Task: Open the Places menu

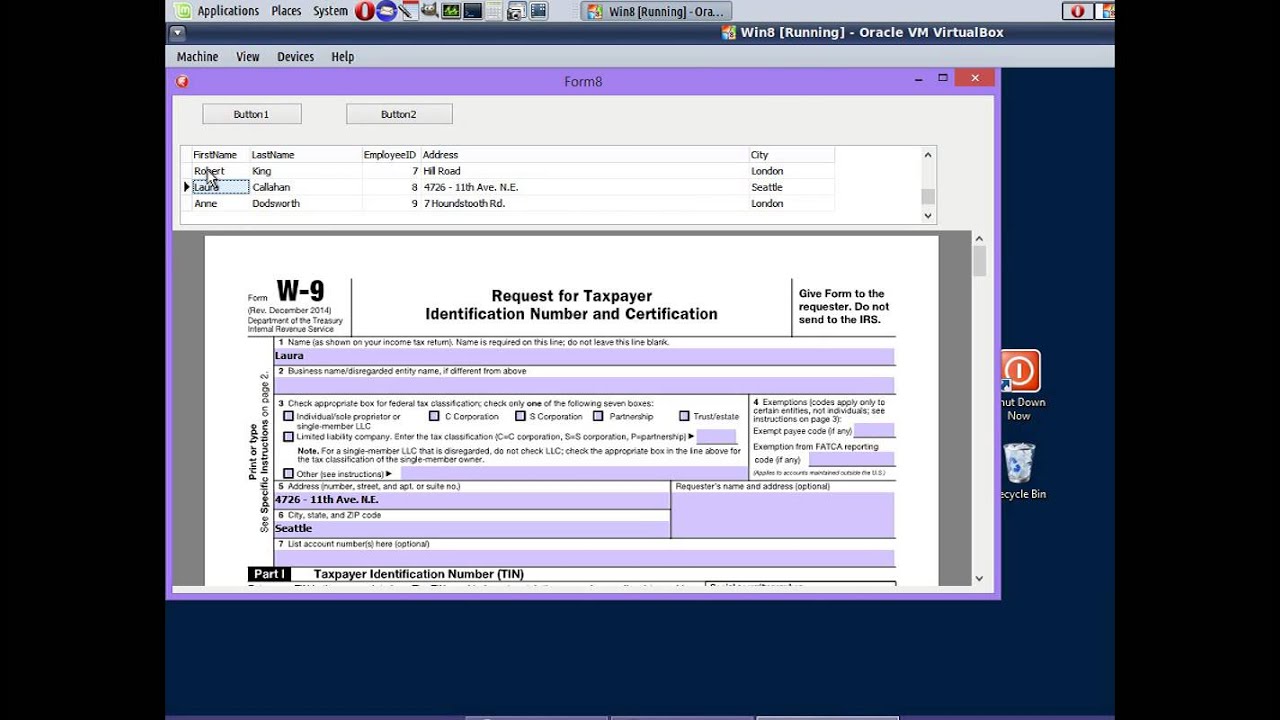Action: coord(286,11)
